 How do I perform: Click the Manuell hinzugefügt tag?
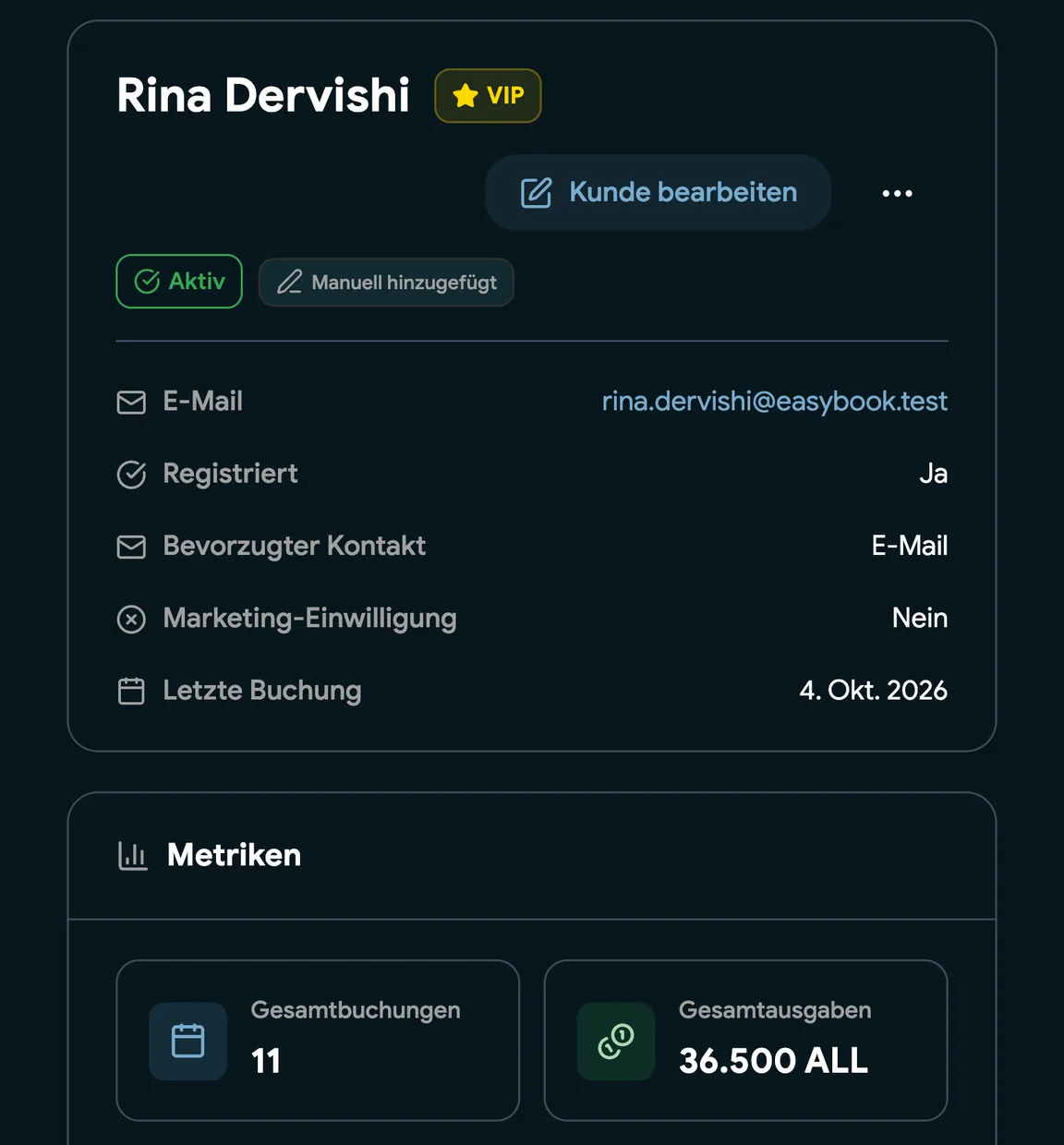pos(386,283)
